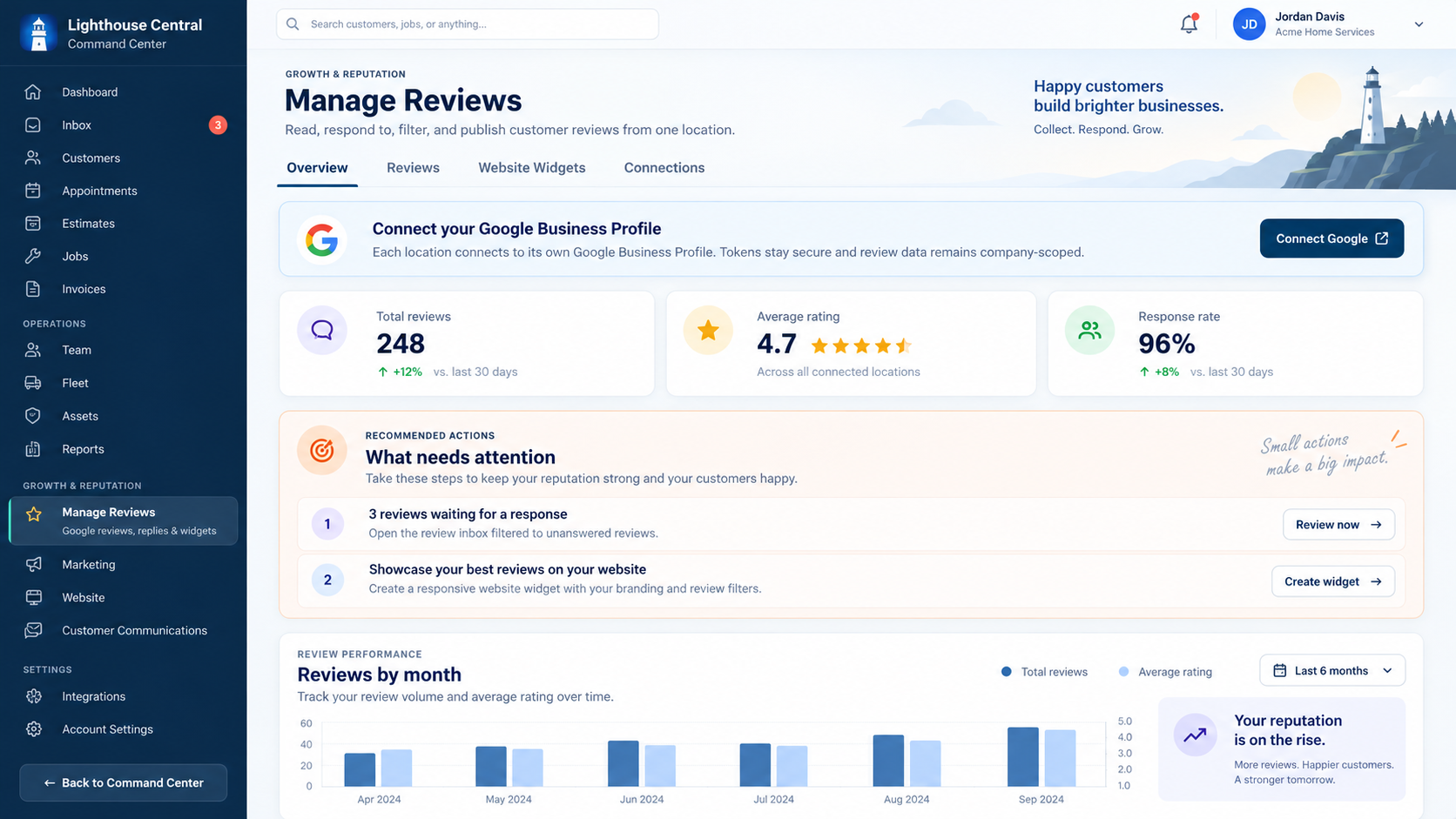Click the Lighthouse Central logo icon
Viewport: 1456px width, 819px height.
38,33
